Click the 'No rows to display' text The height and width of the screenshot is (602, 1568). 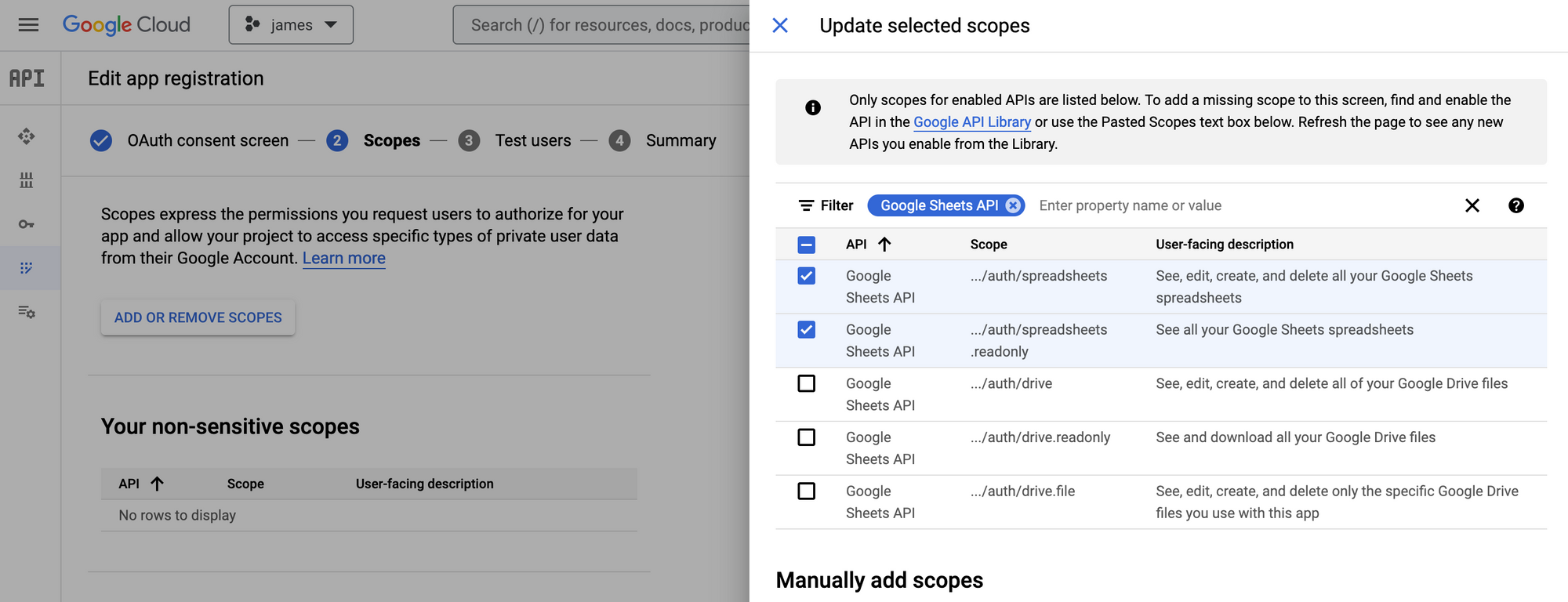pos(177,515)
